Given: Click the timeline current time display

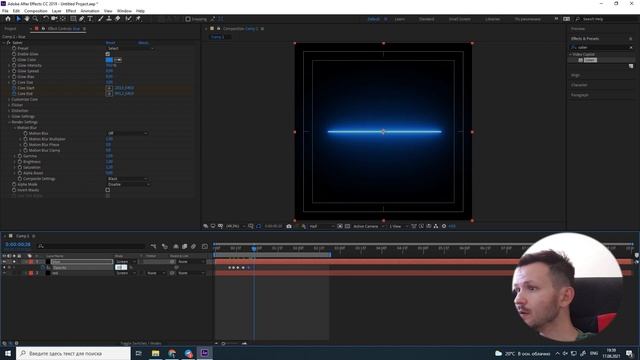Looking at the screenshot, I should [18, 244].
